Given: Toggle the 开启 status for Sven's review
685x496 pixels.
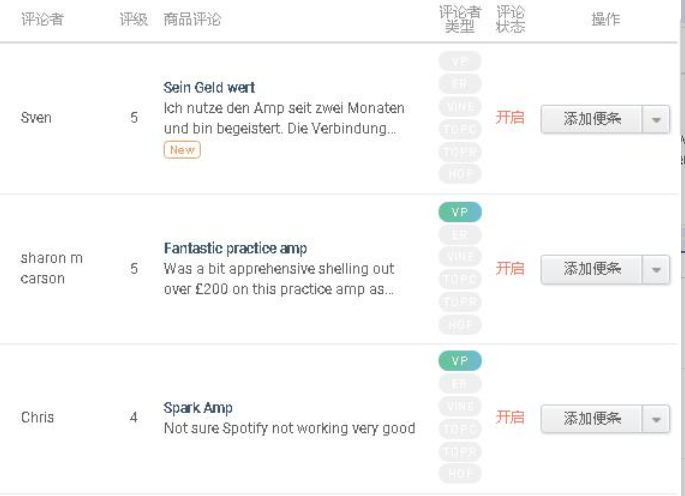Looking at the screenshot, I should [x=510, y=118].
